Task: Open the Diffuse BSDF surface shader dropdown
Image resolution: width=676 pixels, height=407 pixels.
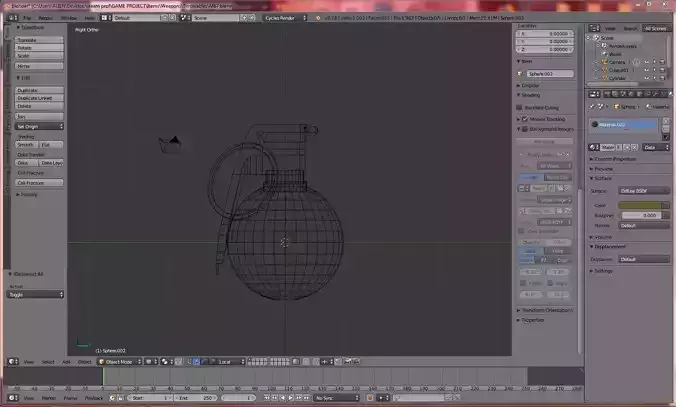Action: pos(644,191)
